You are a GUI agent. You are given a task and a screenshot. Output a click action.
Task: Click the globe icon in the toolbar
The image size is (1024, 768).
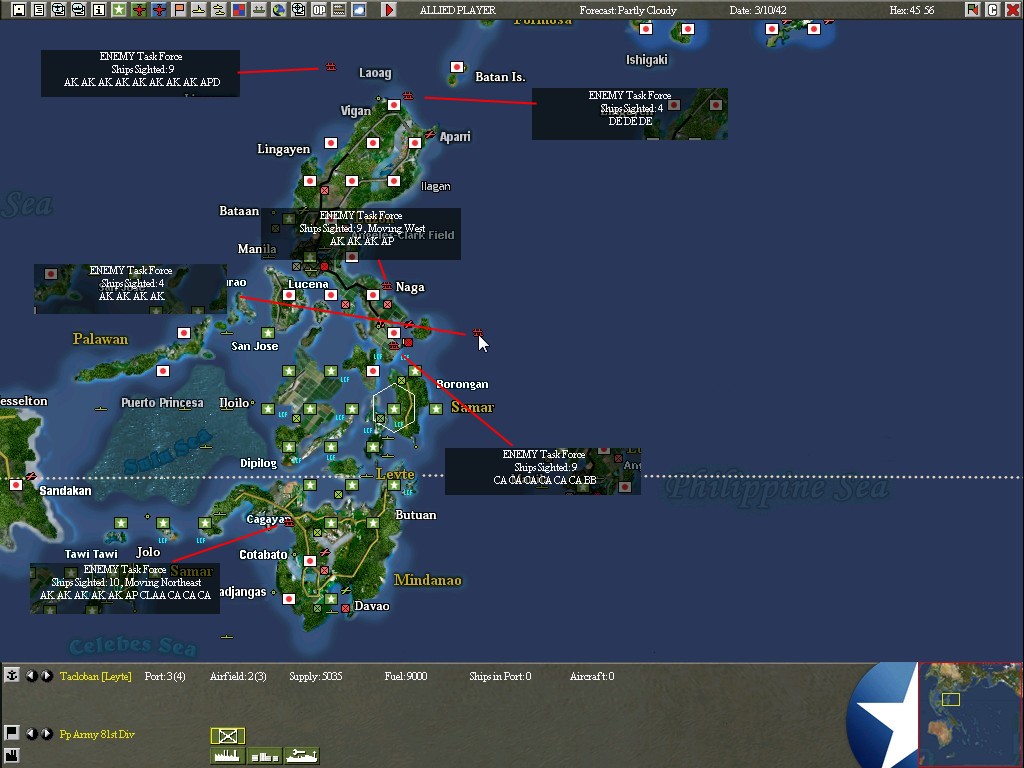[279, 10]
